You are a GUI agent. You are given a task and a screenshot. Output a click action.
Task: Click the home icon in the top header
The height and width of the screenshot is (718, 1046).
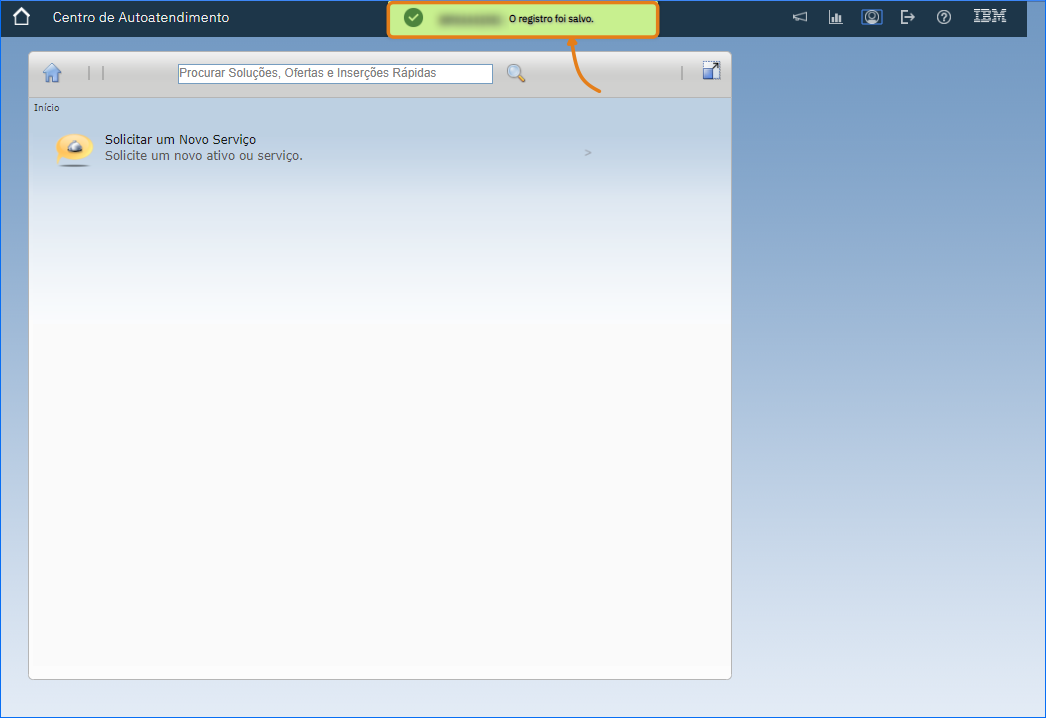21,17
